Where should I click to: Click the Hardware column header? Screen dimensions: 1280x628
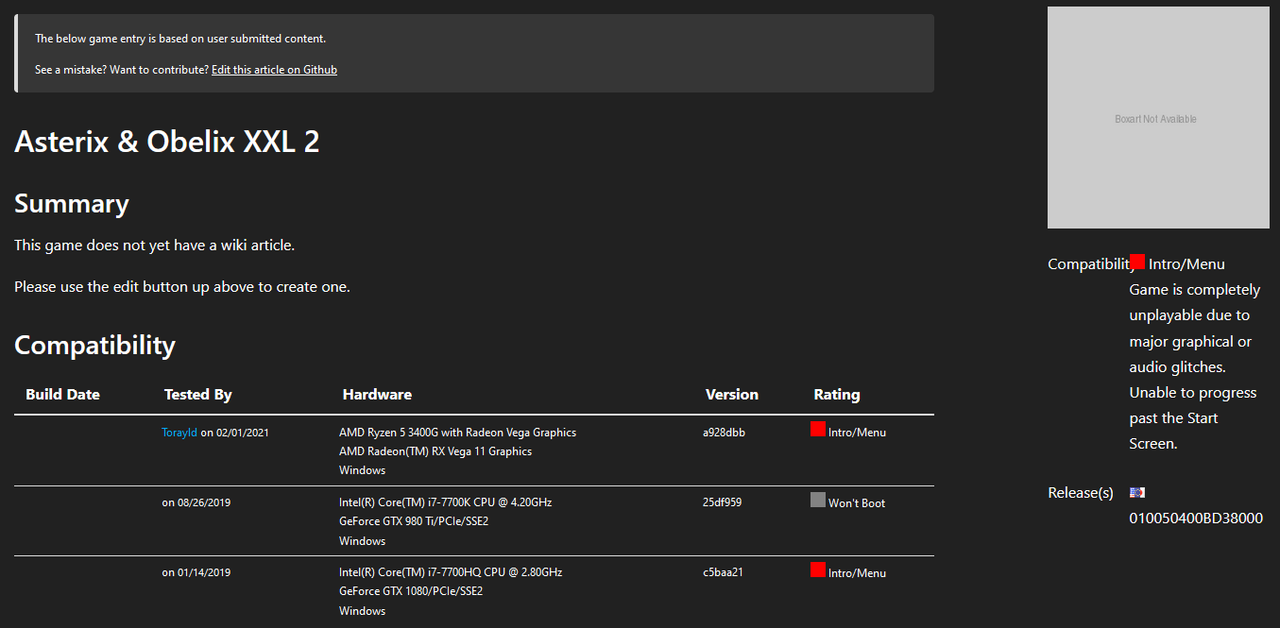click(377, 394)
